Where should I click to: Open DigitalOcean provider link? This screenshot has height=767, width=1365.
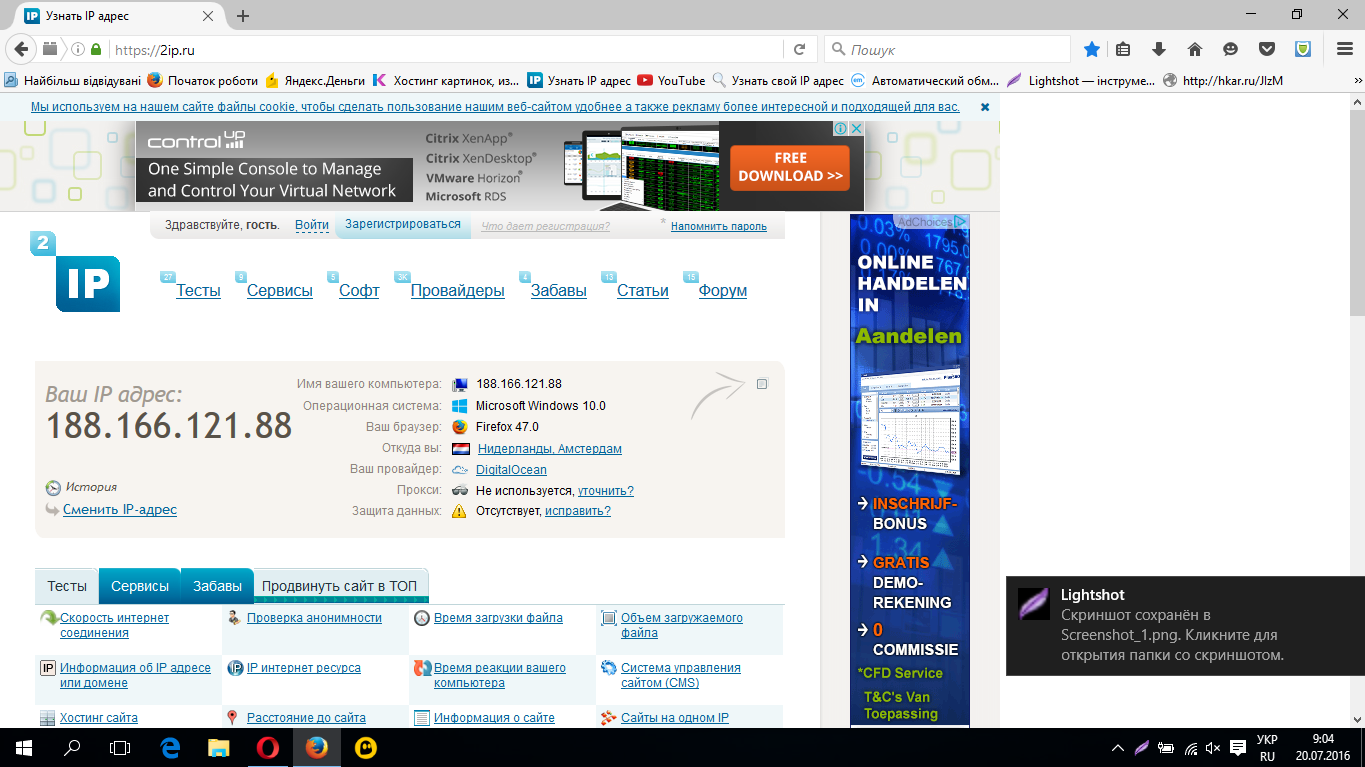tap(511, 470)
